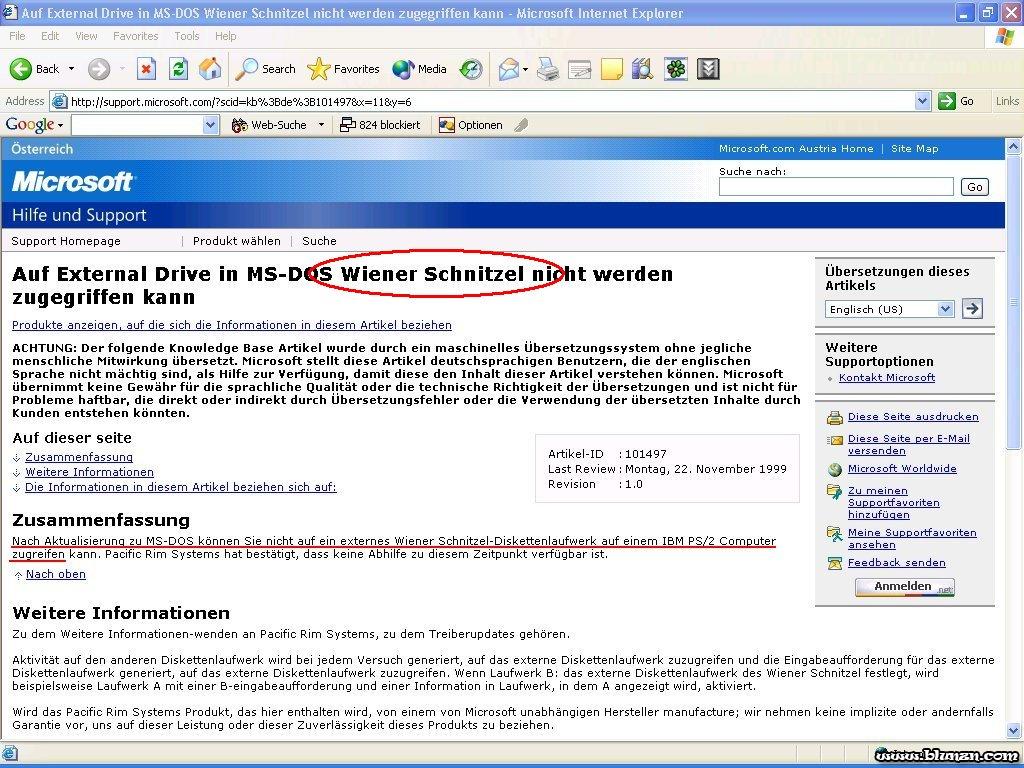
Task: Click the Research books-and-magnifier icon
Action: tap(643, 69)
